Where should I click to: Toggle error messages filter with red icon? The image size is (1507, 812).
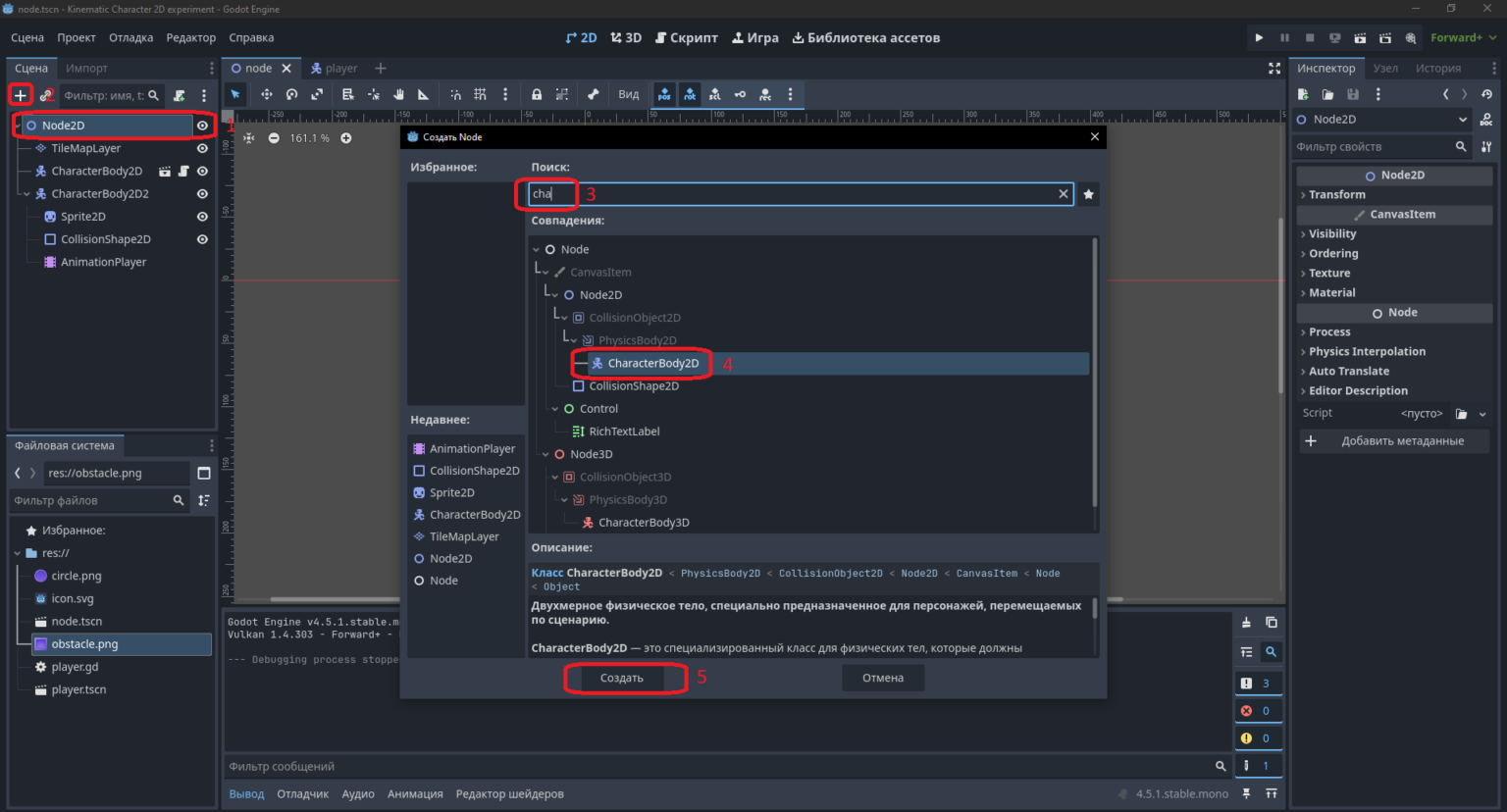pos(1257,711)
